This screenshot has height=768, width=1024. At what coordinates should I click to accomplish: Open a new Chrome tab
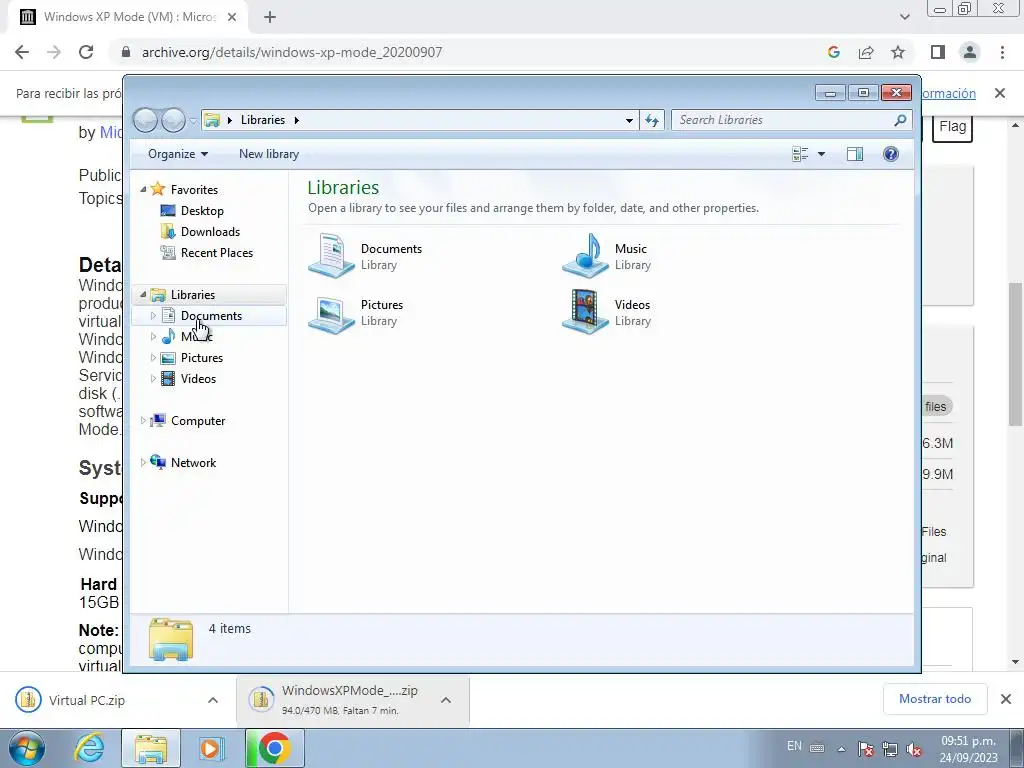tap(270, 18)
